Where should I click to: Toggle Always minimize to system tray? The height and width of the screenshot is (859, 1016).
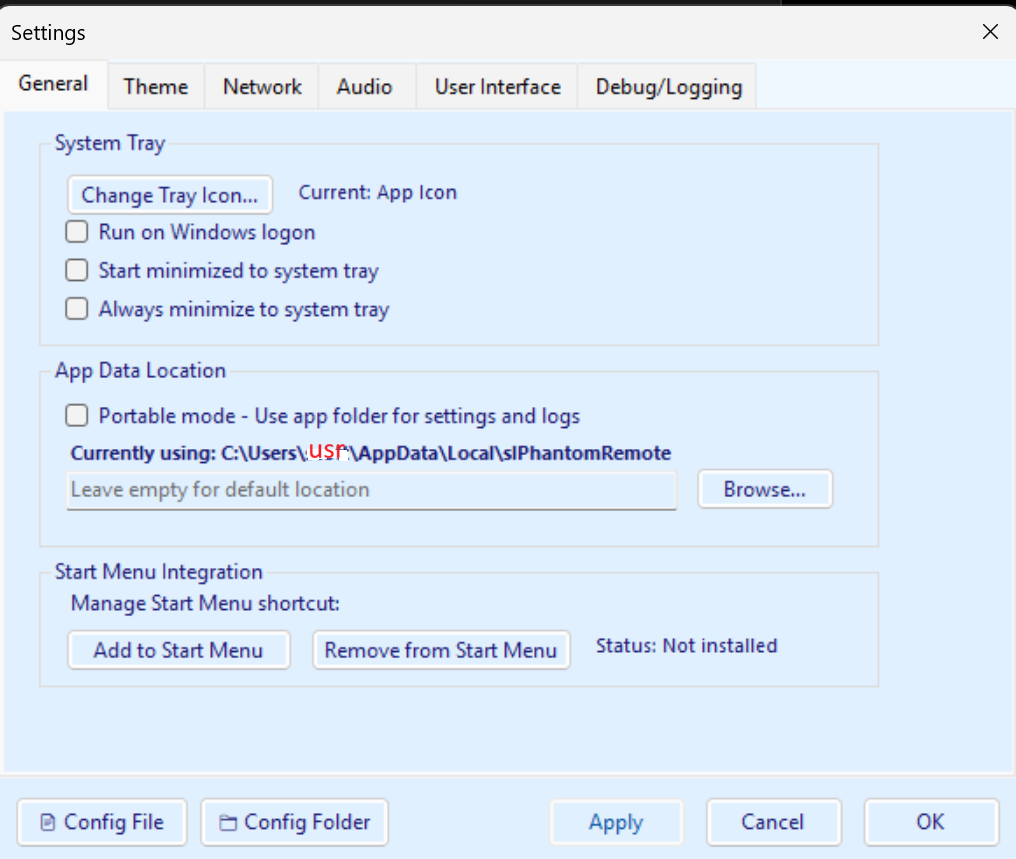[x=77, y=308]
